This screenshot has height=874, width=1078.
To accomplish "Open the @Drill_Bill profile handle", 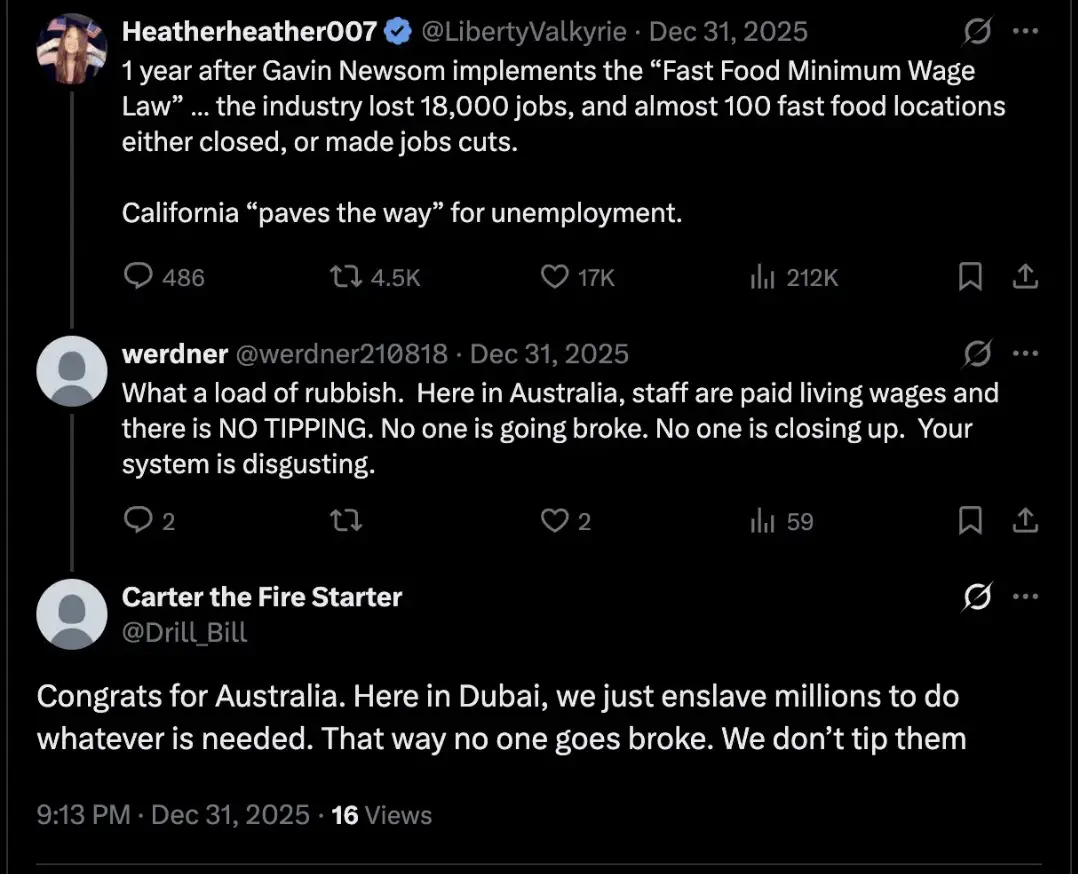I will tap(184, 632).
